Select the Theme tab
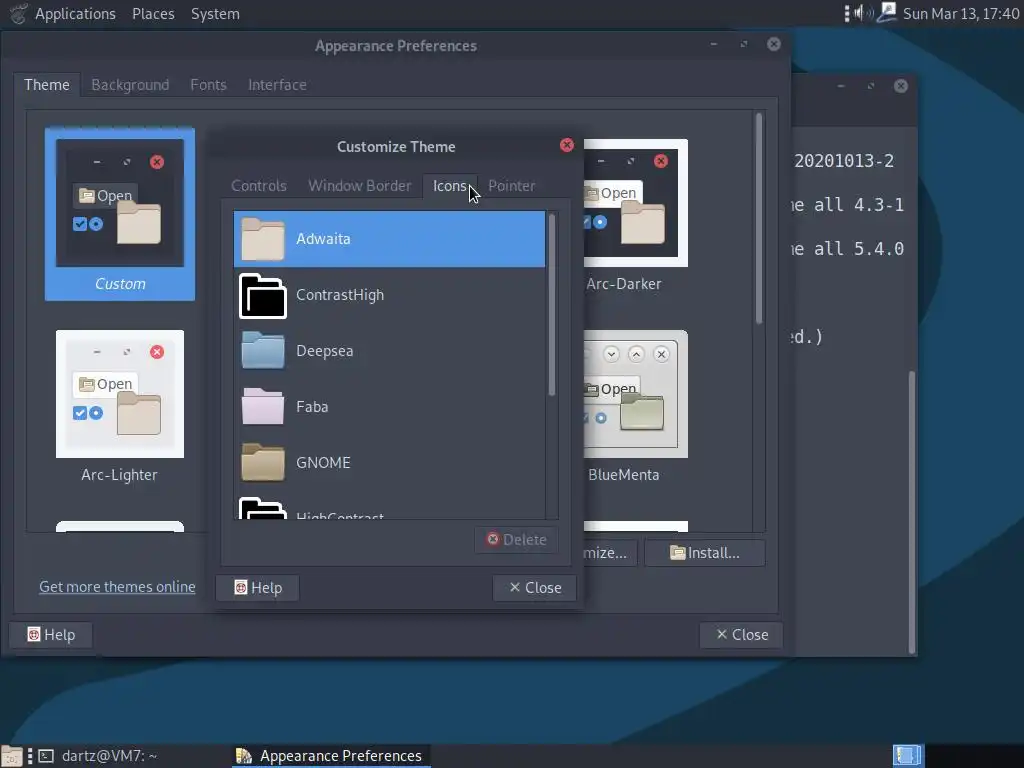Image resolution: width=1024 pixels, height=768 pixels. click(x=47, y=85)
